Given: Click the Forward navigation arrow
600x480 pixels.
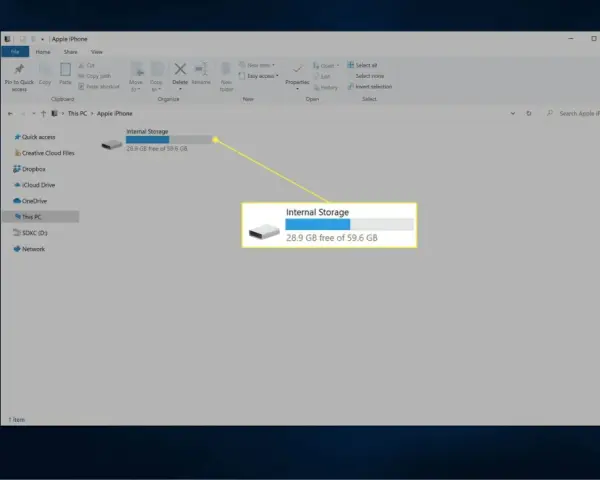Looking at the screenshot, I should click(23, 114).
